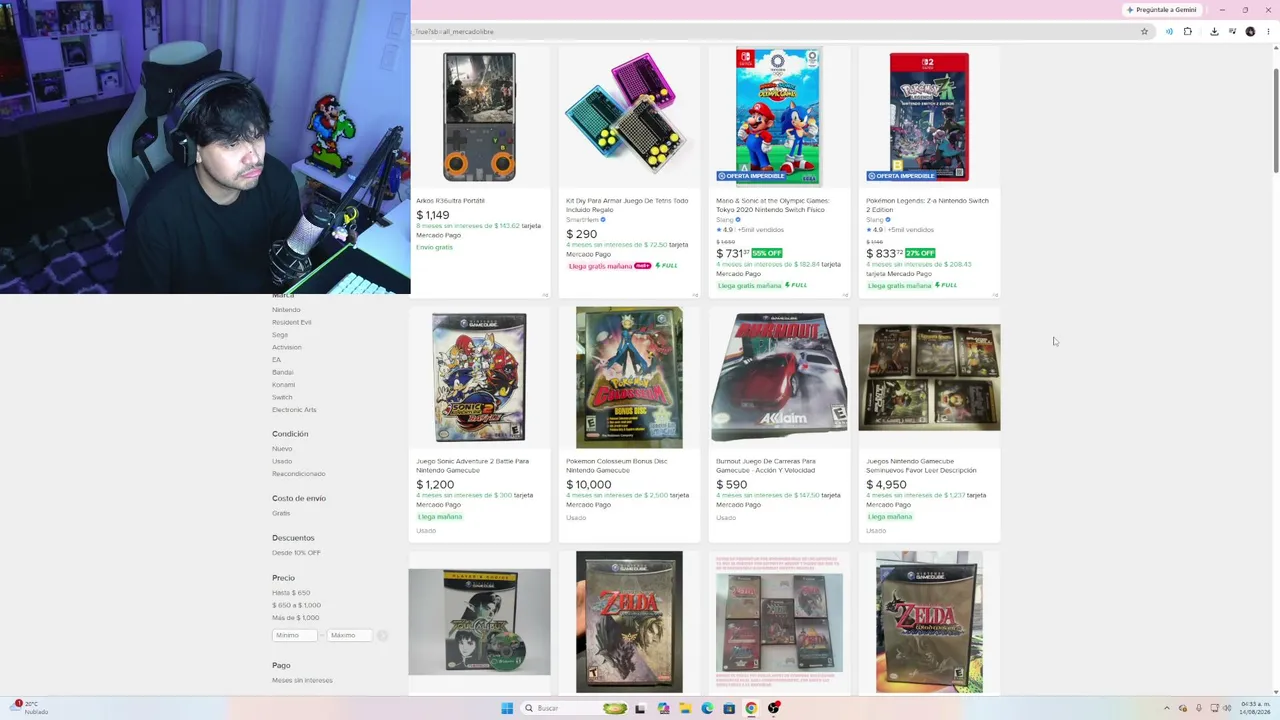Open Microsoft Edge from the taskbar

point(707,708)
